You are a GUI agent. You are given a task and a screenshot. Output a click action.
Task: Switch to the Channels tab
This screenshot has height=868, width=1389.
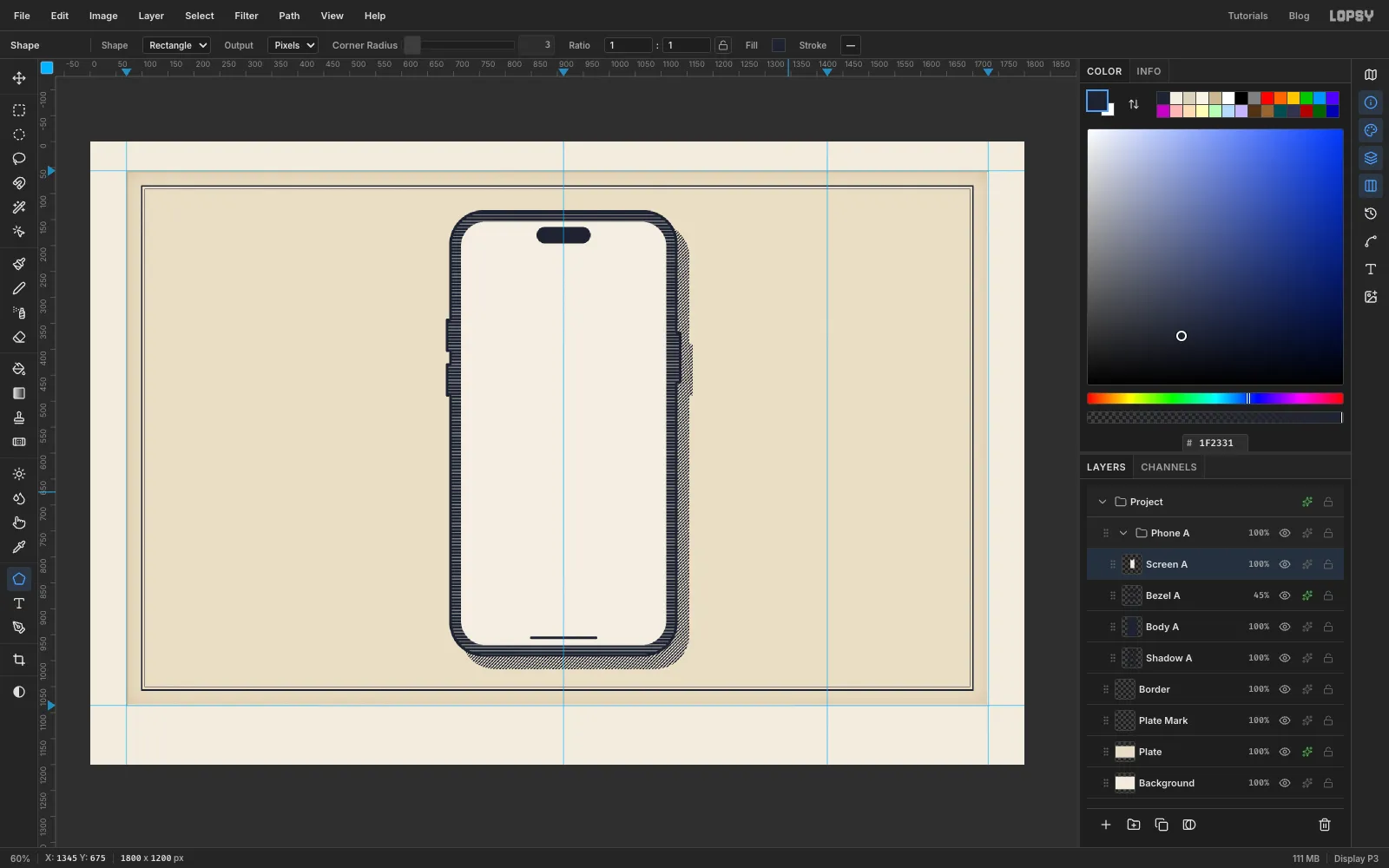[x=1168, y=467]
